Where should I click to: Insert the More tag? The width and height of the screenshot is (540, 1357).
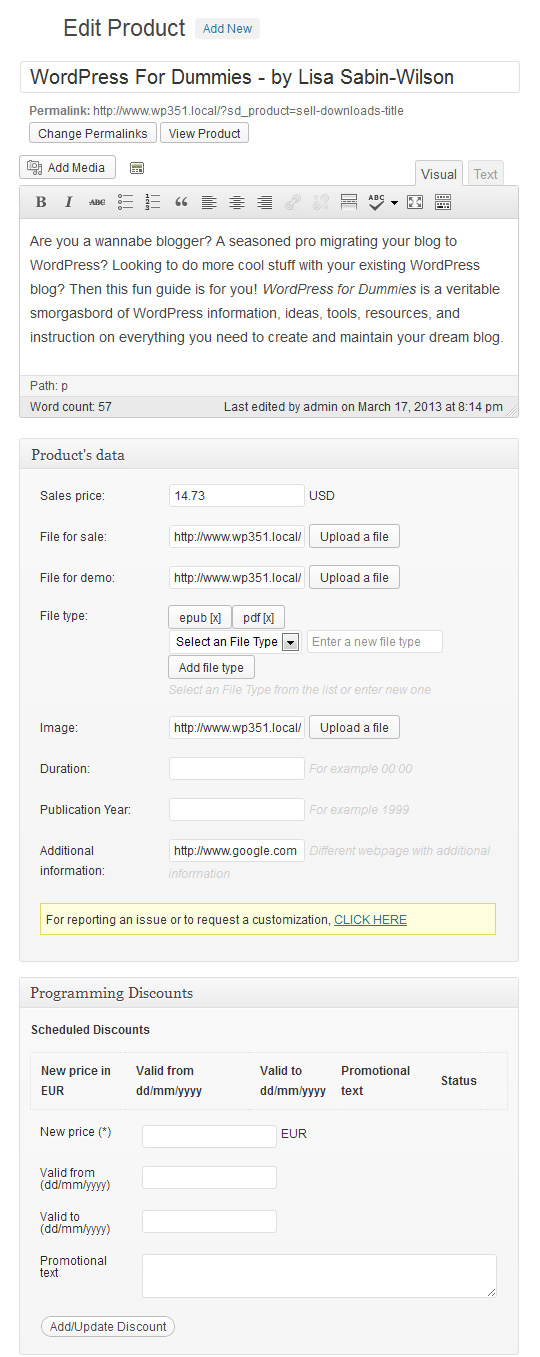[349, 202]
